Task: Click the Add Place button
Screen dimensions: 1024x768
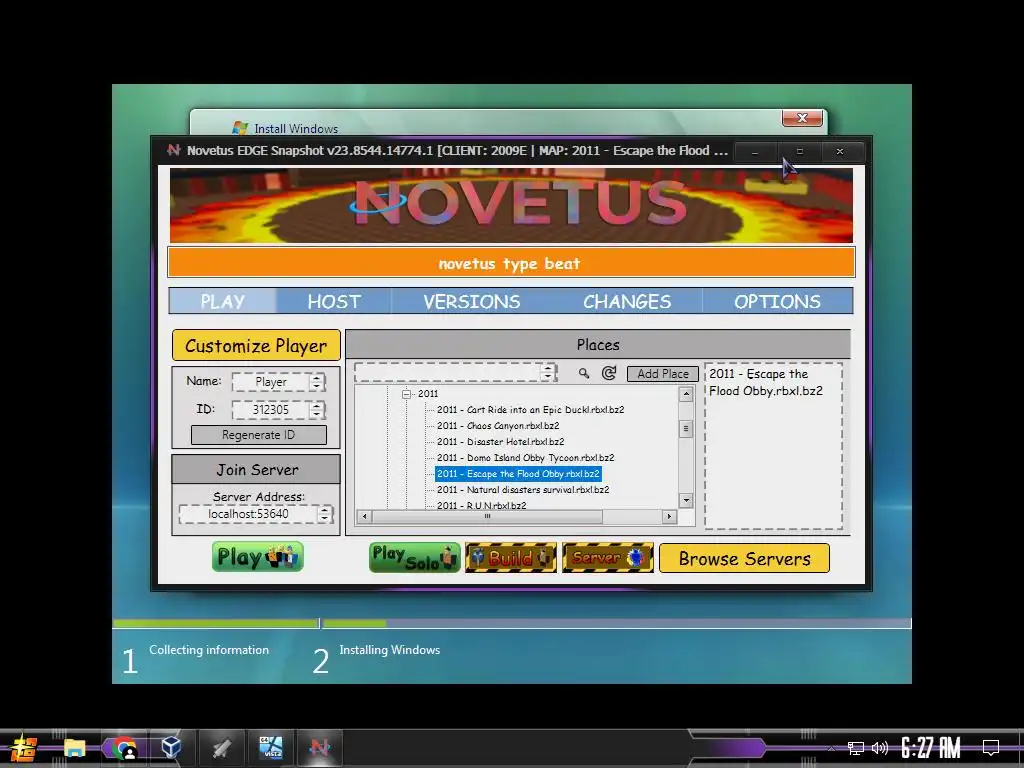Action: tap(662, 374)
